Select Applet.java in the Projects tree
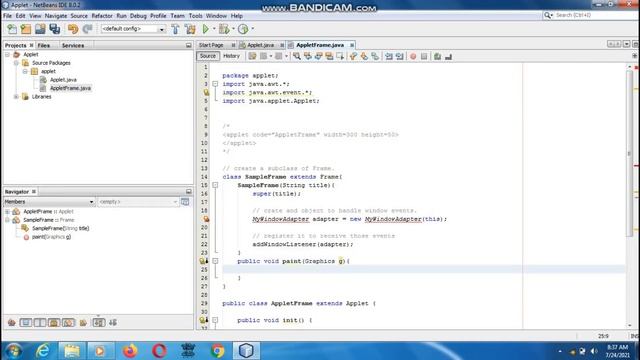Image resolution: width=640 pixels, height=360 pixels. point(63,80)
